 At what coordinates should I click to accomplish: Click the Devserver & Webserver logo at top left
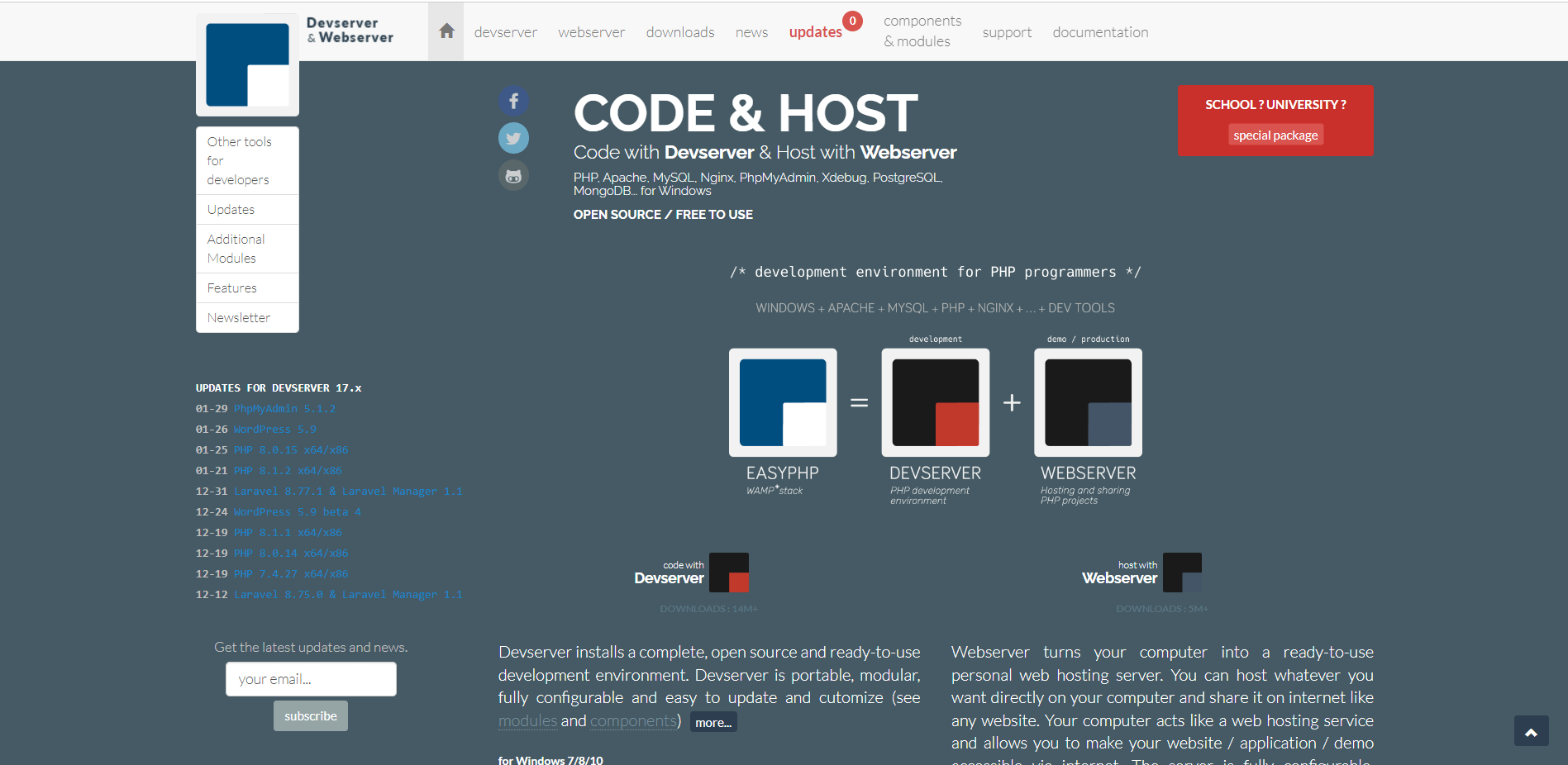(247, 63)
